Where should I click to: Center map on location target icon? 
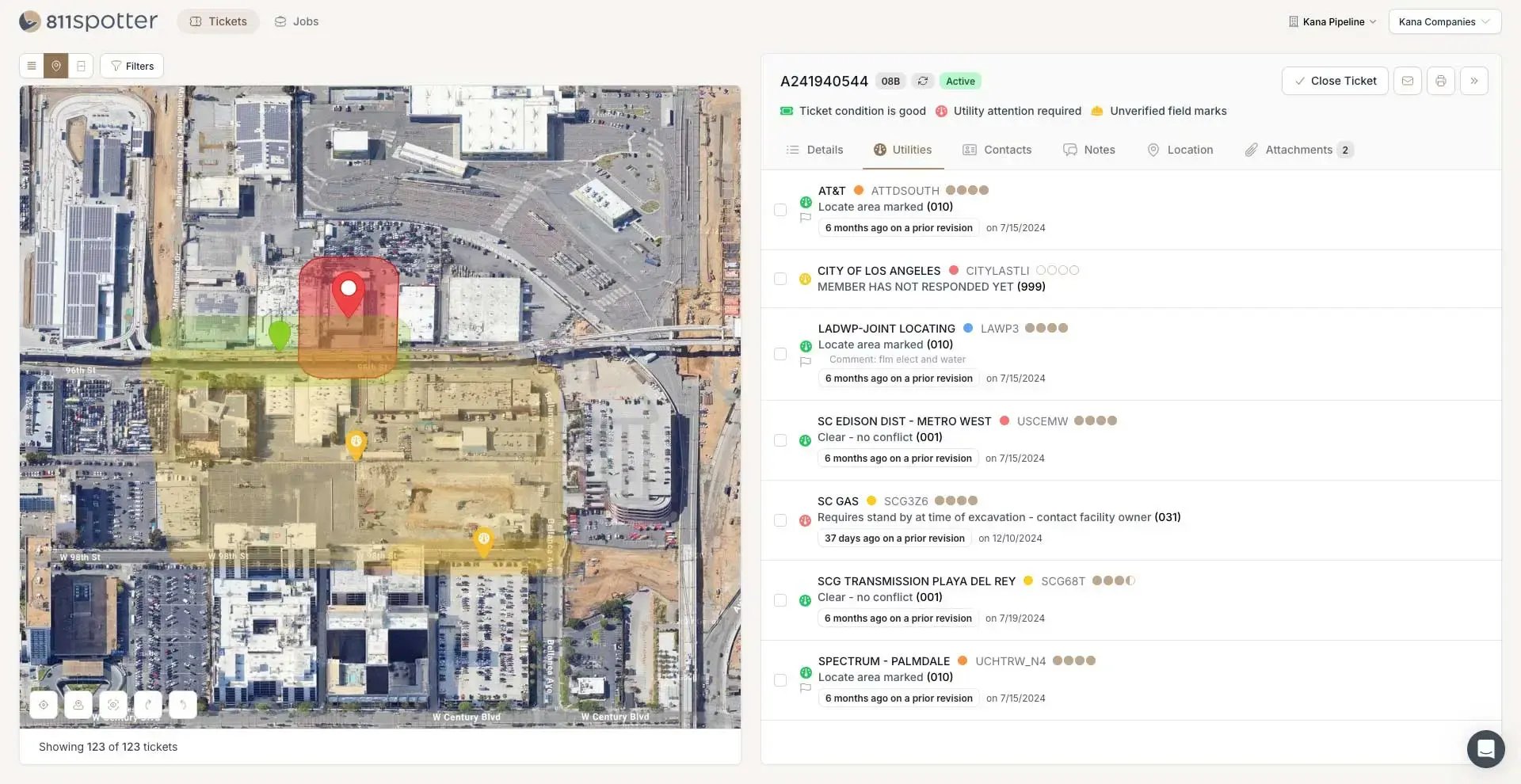pos(44,705)
